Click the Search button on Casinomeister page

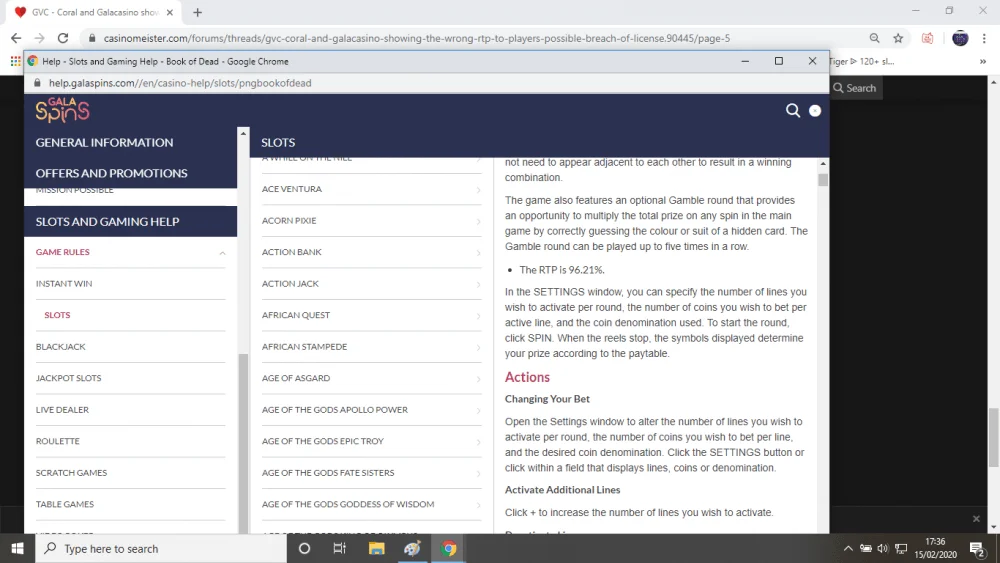[855, 88]
